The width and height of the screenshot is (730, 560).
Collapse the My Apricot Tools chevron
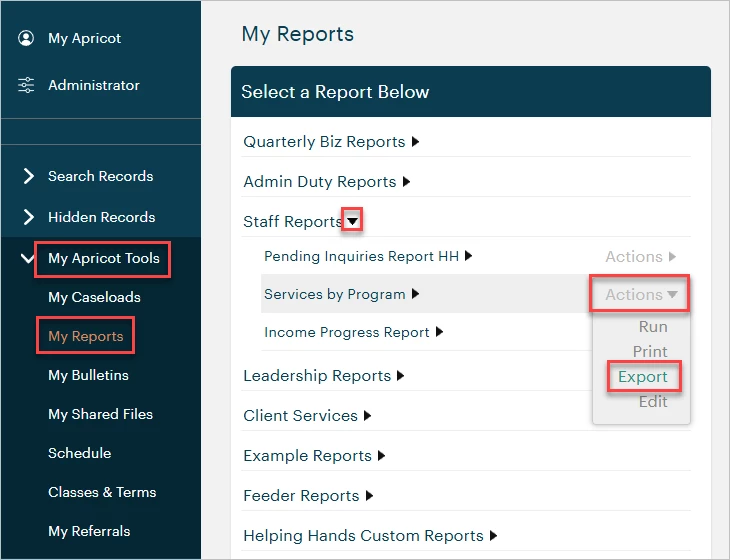[x=27, y=258]
